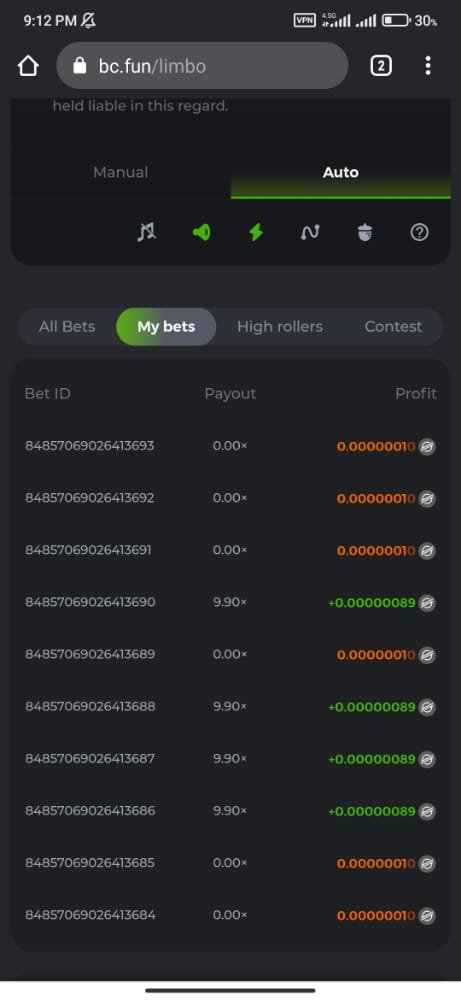Select the My bets pill

(x=166, y=327)
